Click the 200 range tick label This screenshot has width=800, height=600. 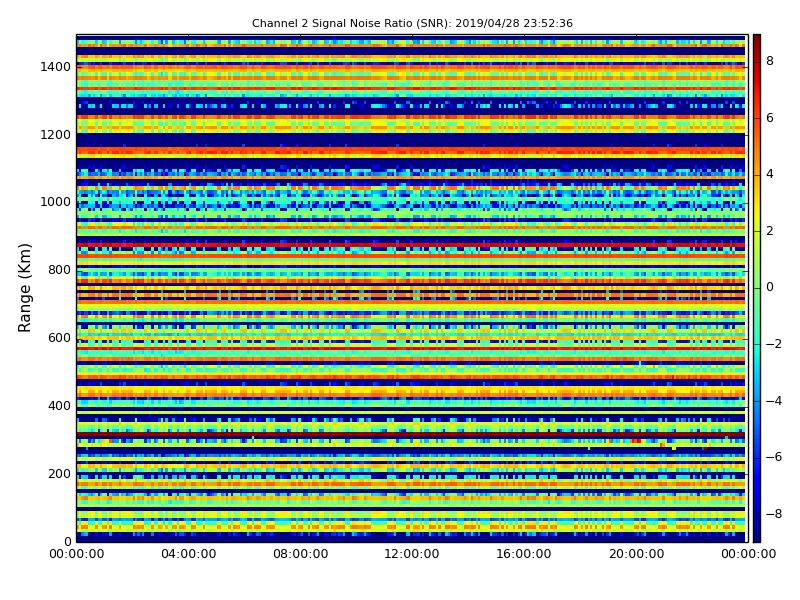[x=59, y=473]
